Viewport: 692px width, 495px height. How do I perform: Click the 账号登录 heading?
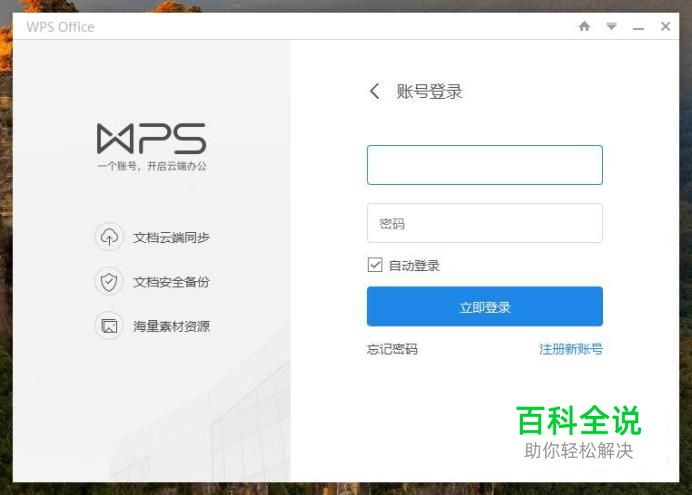[429, 92]
